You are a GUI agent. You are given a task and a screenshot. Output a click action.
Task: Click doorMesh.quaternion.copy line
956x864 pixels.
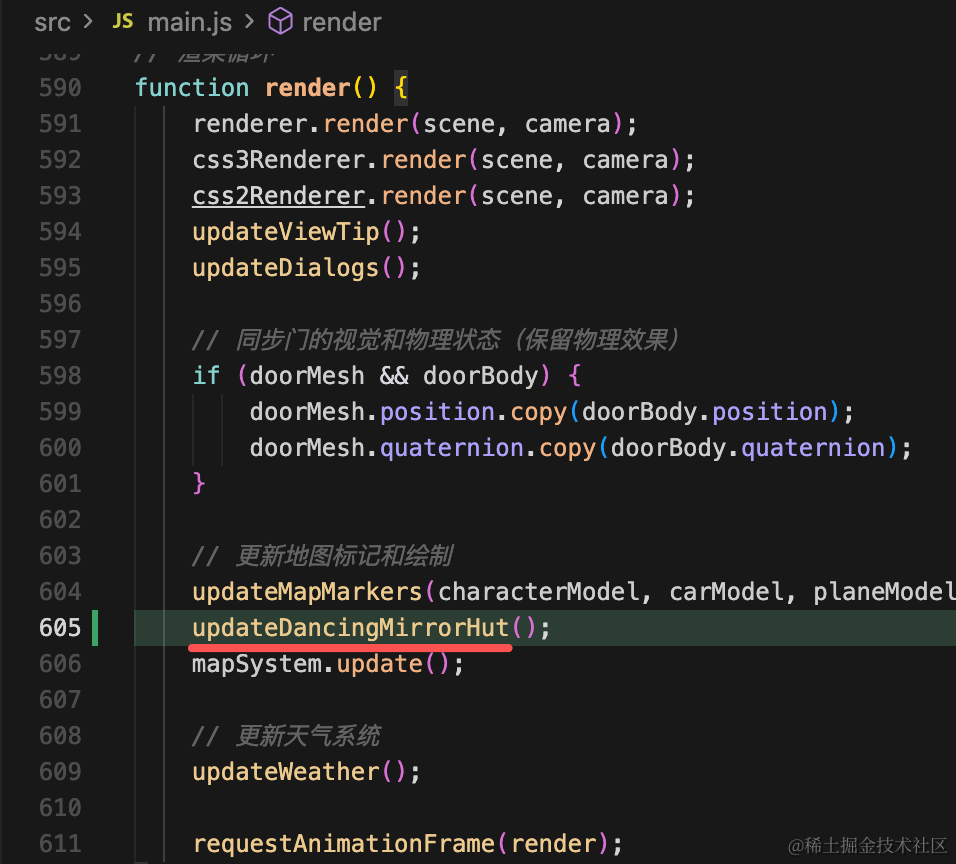pos(581,448)
